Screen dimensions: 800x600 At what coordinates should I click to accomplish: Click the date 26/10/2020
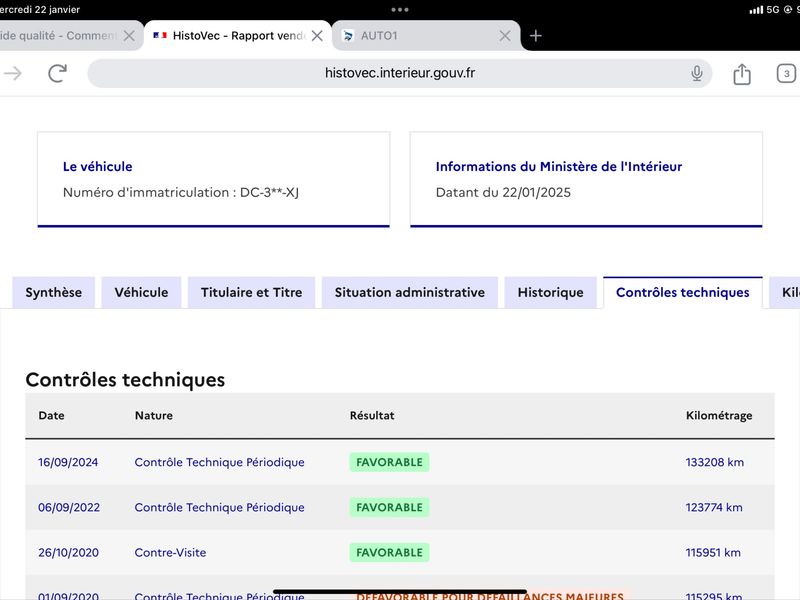[68, 553]
